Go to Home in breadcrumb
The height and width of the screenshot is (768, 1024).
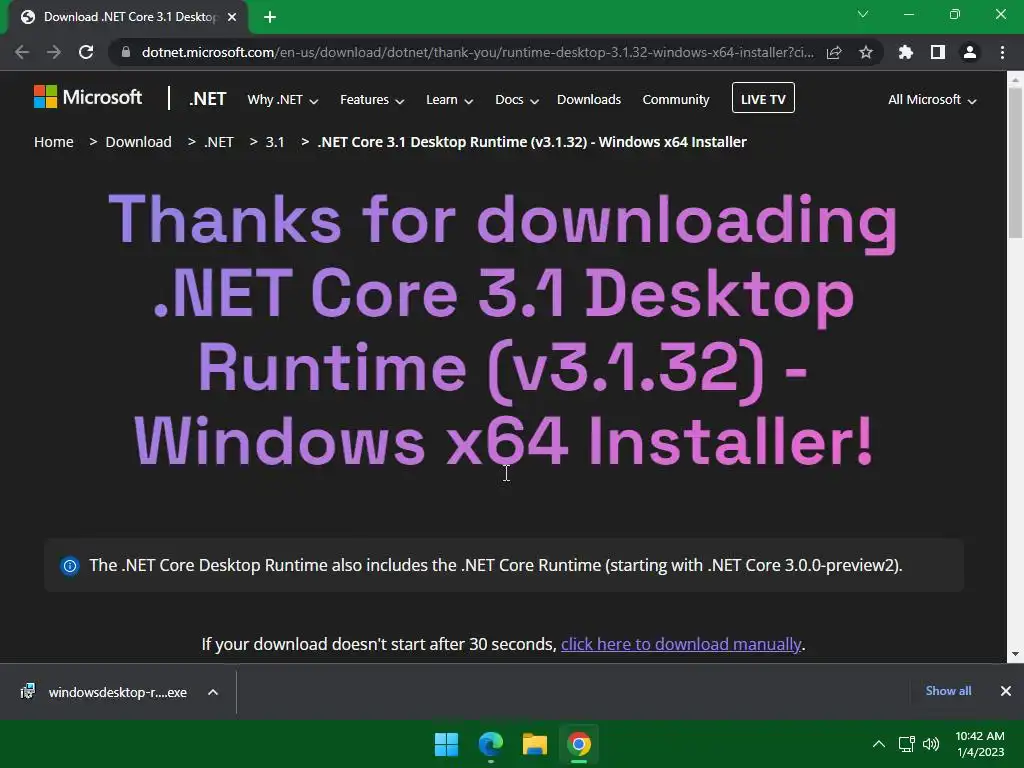coord(54,142)
